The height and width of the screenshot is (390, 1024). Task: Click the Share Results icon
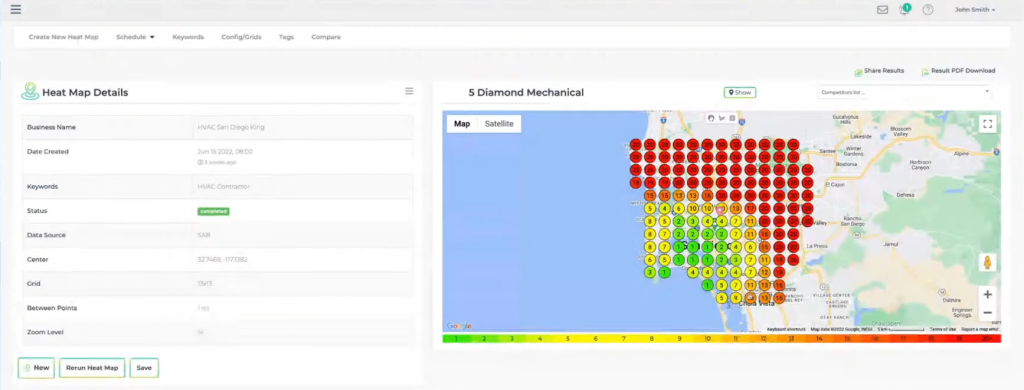pyautogui.click(x=858, y=73)
